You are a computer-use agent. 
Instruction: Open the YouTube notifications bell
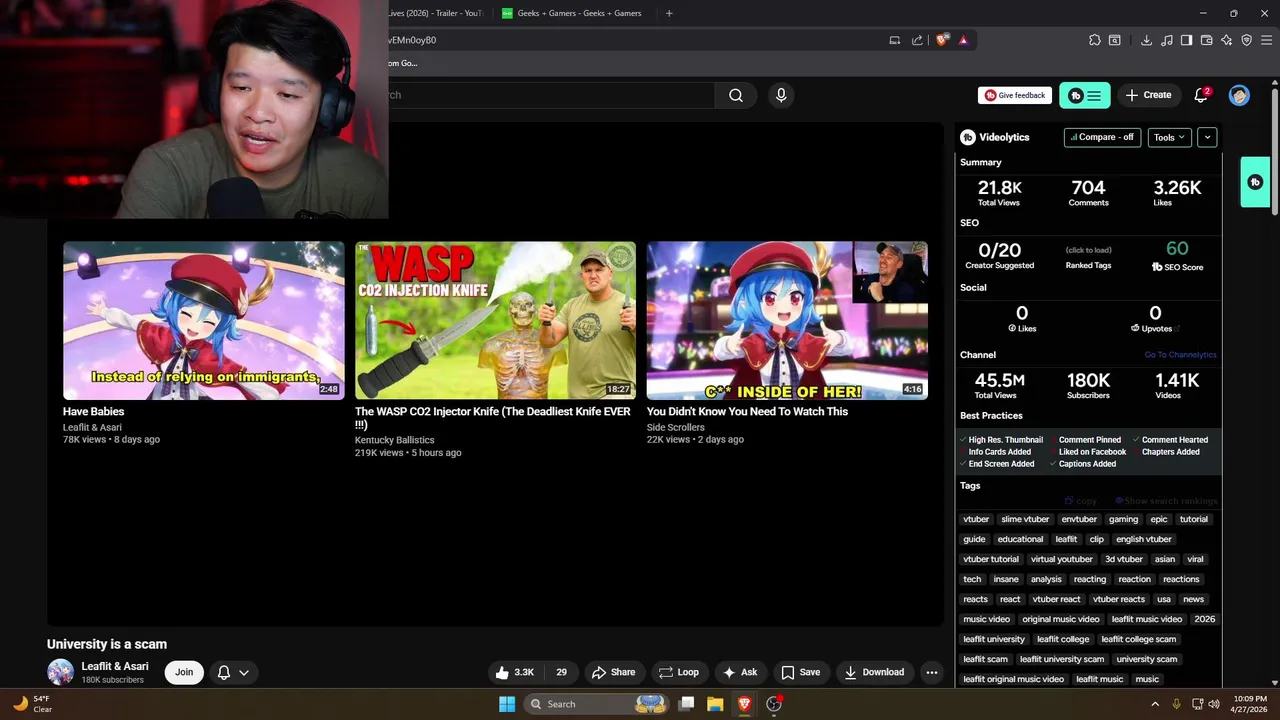(x=1201, y=95)
